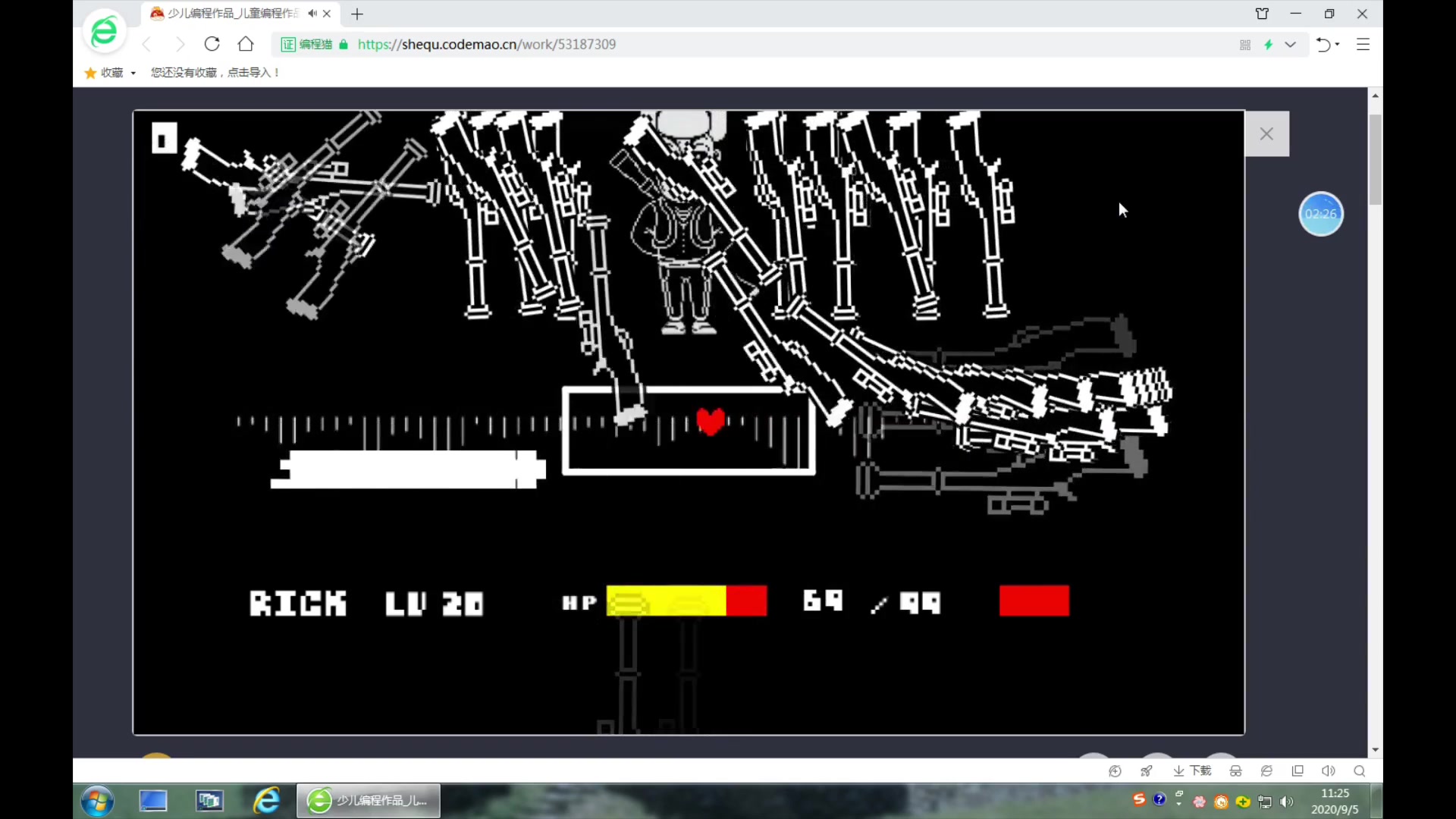This screenshot has width=1456, height=819.
Task: Open the show desktop taskbar shortcut
Action: coord(153,801)
